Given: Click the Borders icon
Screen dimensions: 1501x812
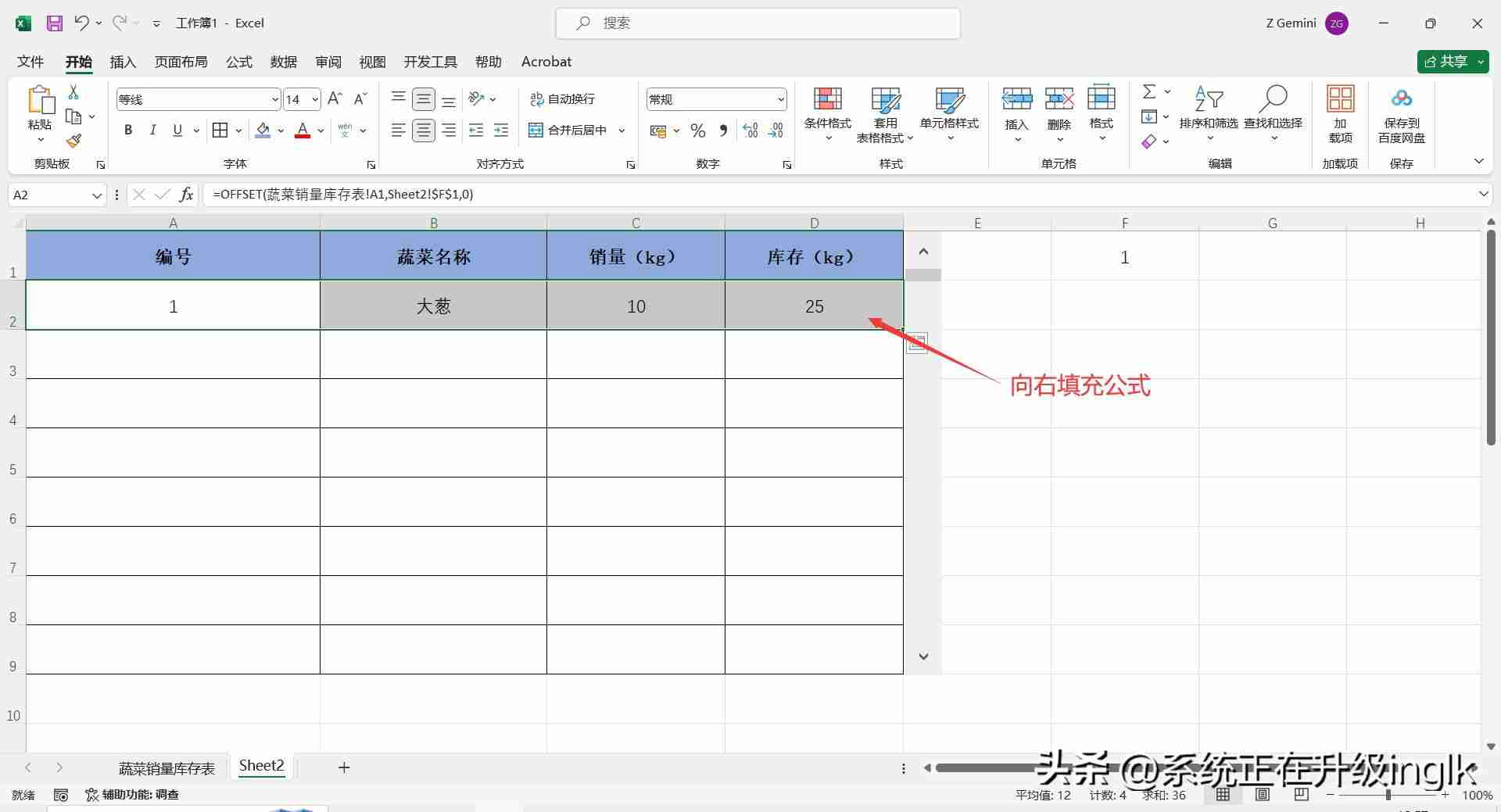Looking at the screenshot, I should click(220, 131).
